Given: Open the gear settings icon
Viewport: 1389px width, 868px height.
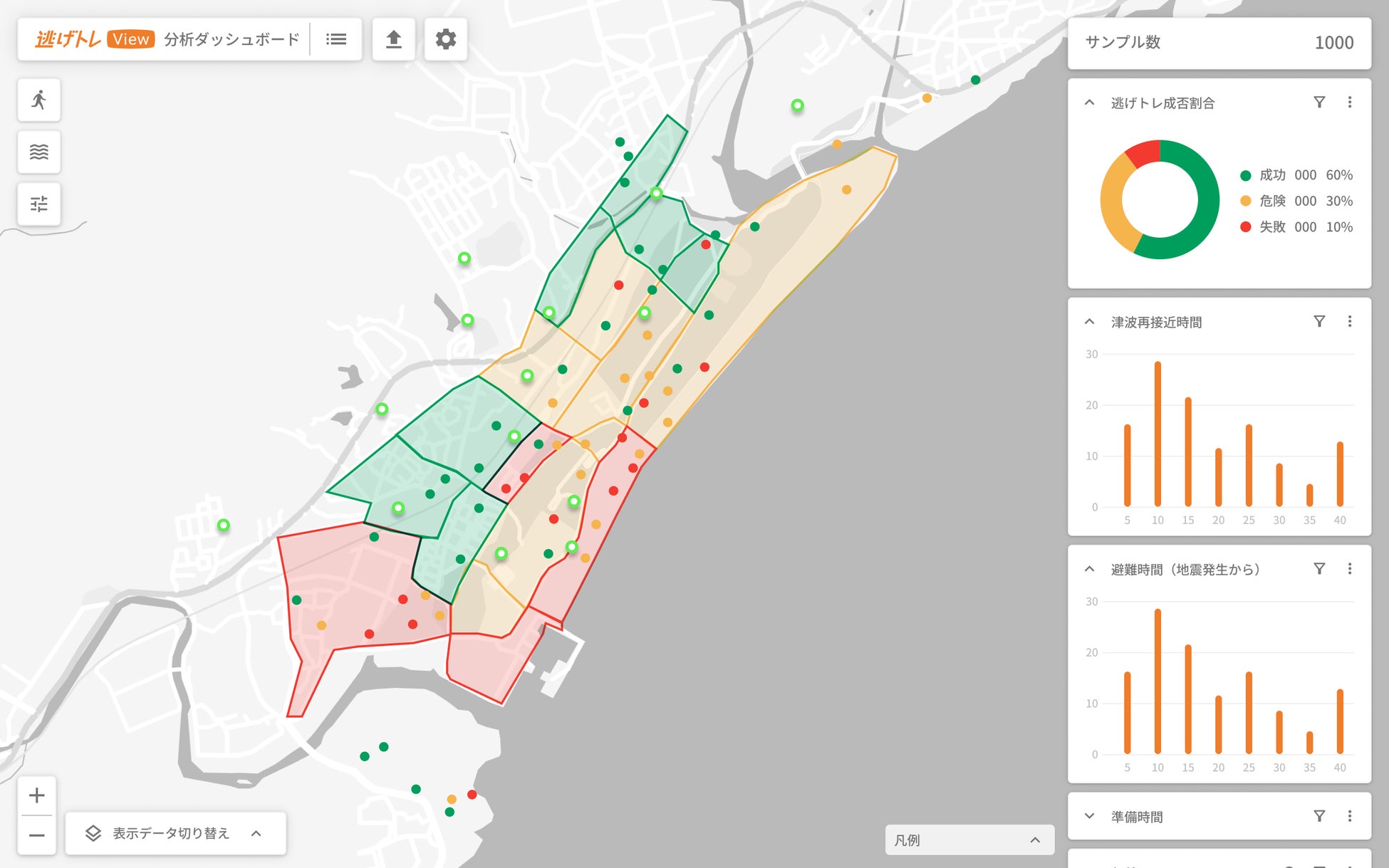Looking at the screenshot, I should coord(446,39).
